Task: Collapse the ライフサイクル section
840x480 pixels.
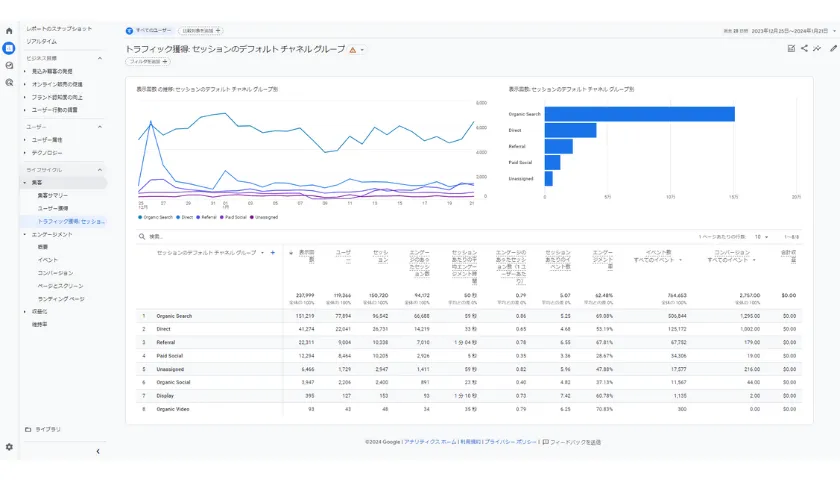Action: click(99, 170)
